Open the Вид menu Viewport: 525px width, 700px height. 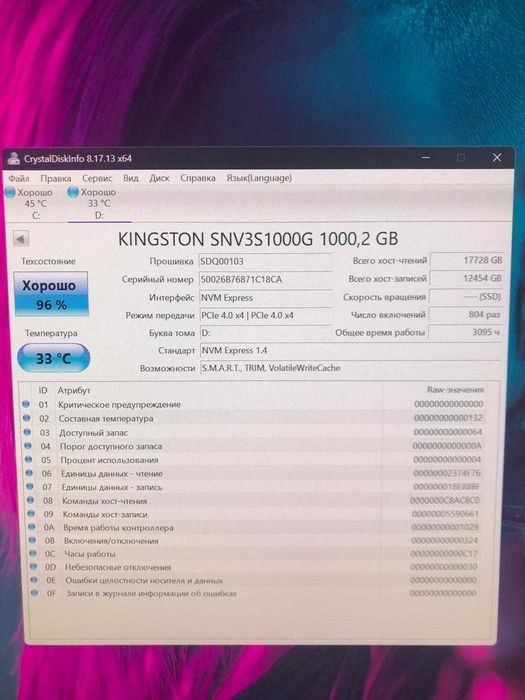(x=131, y=178)
